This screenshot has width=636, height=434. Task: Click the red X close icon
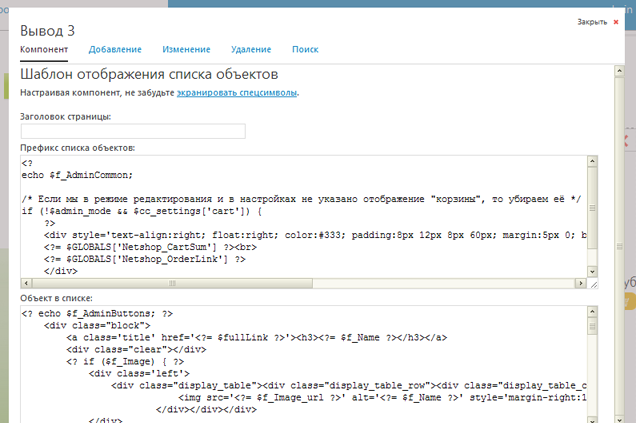click(x=616, y=22)
